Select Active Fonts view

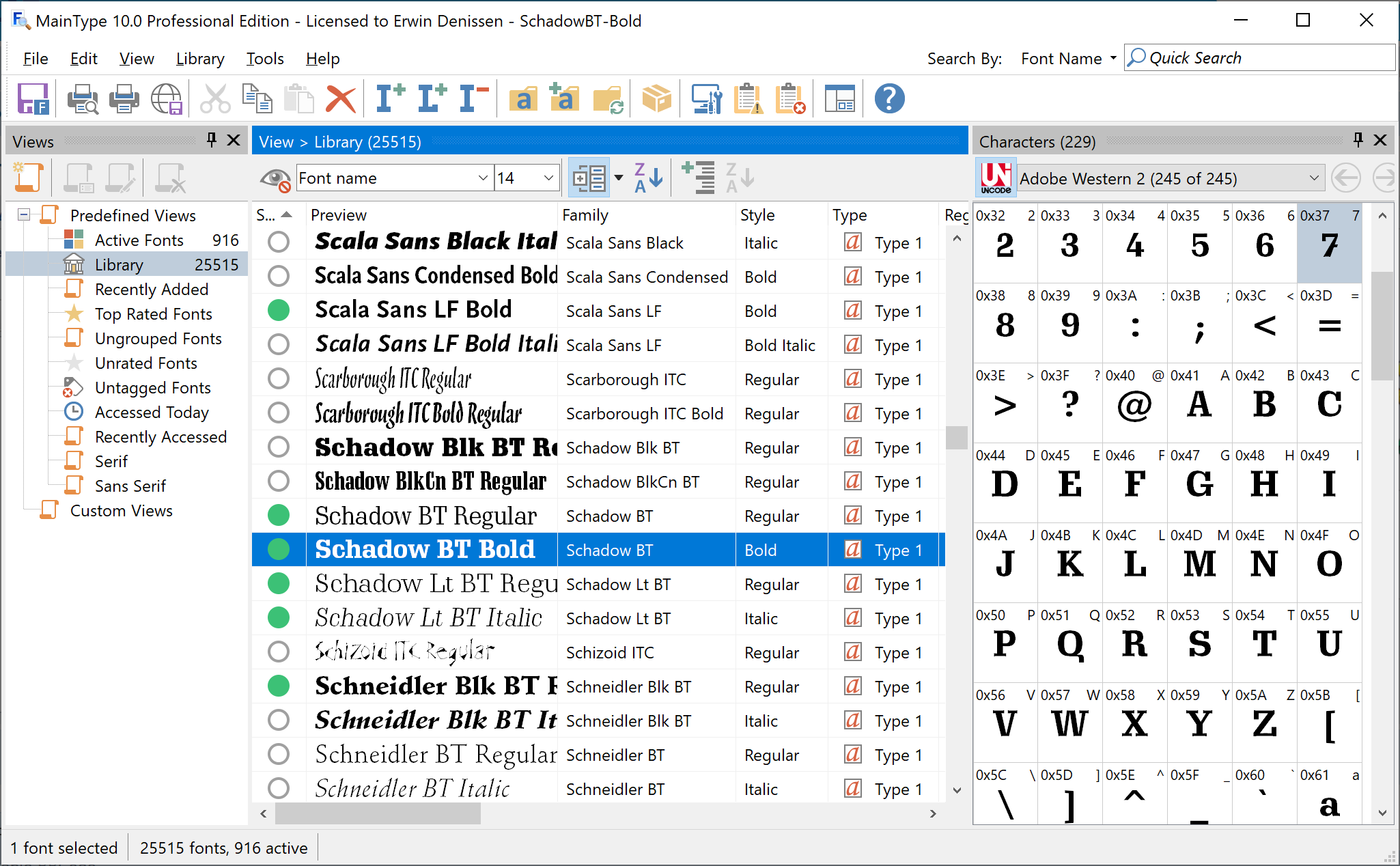click(139, 240)
